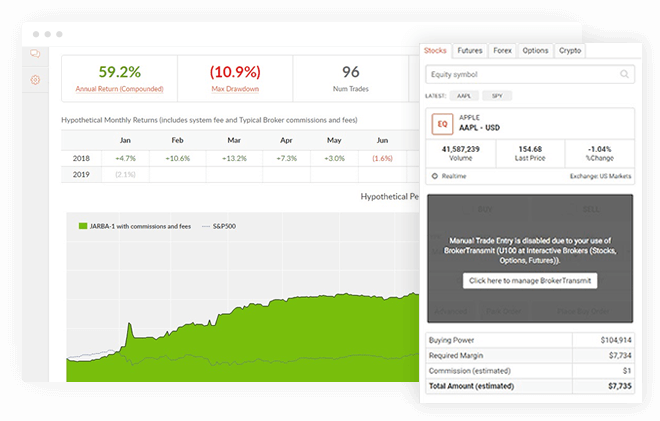Open the Crypto tab
This screenshot has width=660, height=421.
coord(569,50)
